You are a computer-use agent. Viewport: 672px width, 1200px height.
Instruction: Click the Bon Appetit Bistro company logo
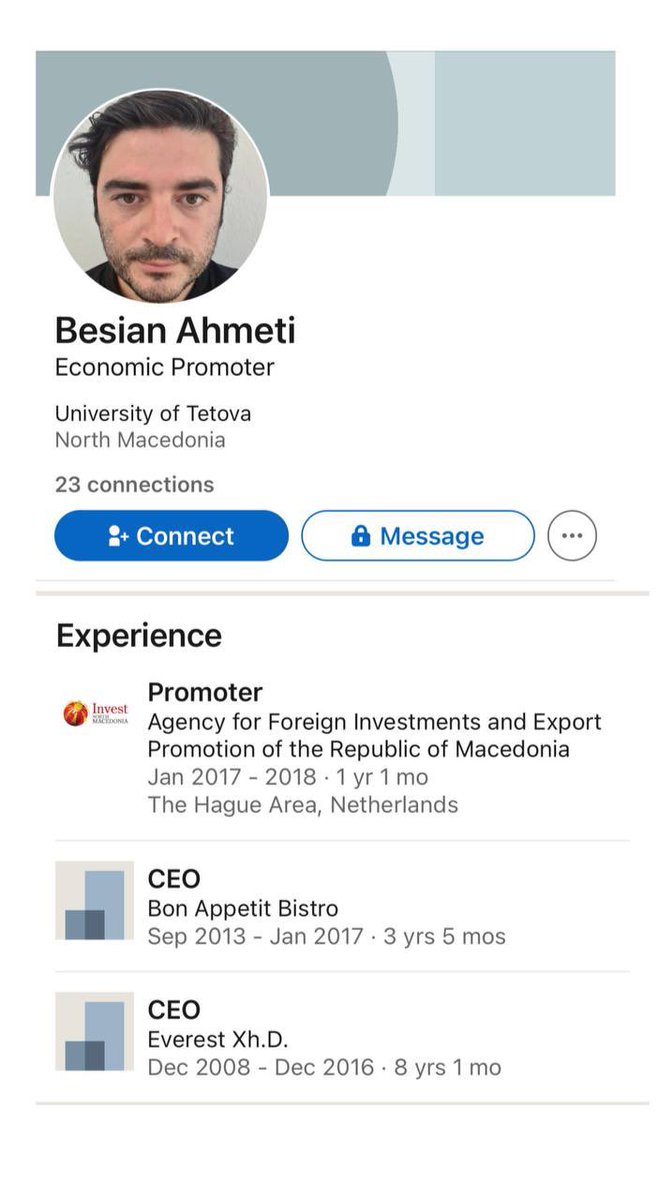[x=94, y=900]
